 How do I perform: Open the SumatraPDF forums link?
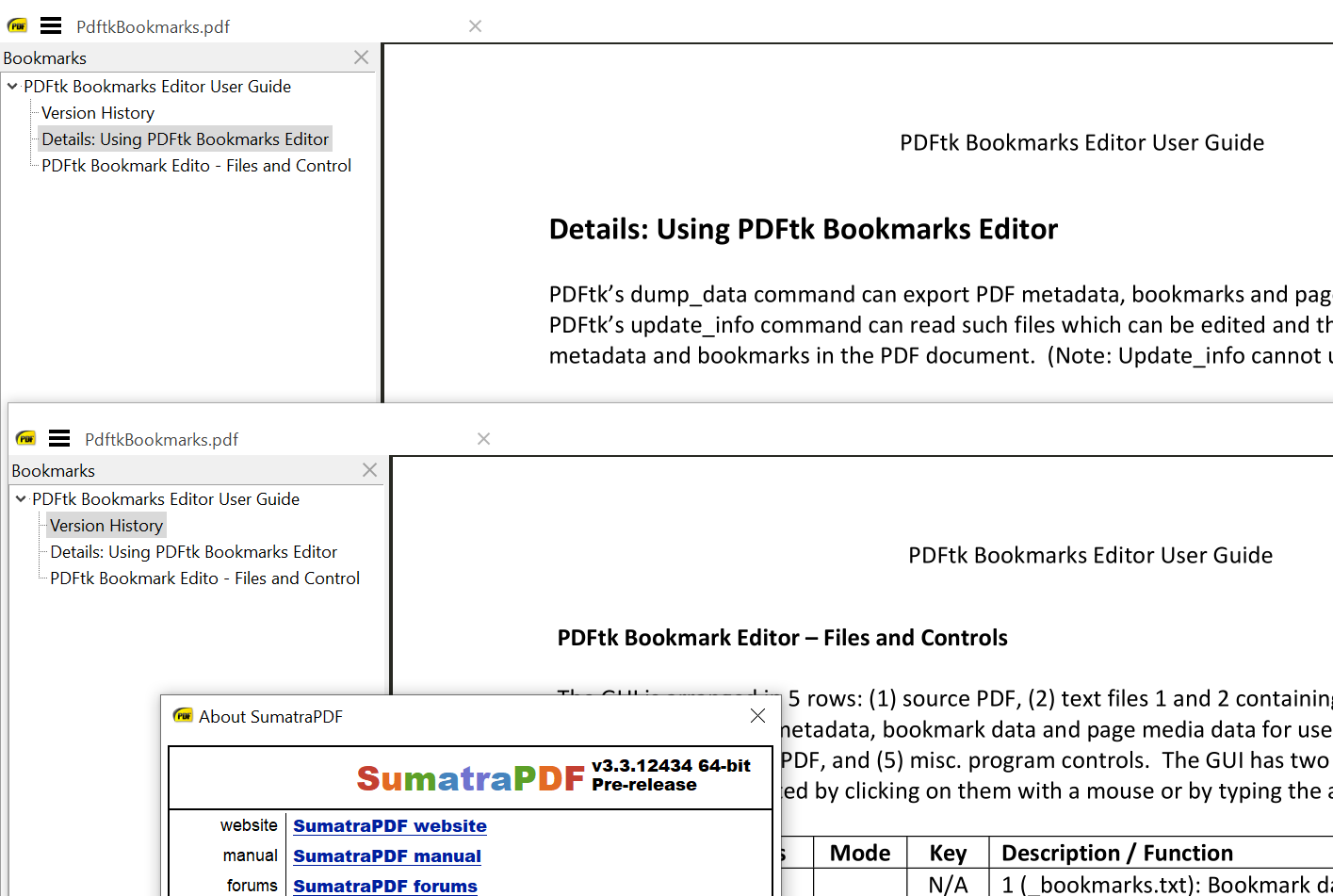[x=384, y=887]
